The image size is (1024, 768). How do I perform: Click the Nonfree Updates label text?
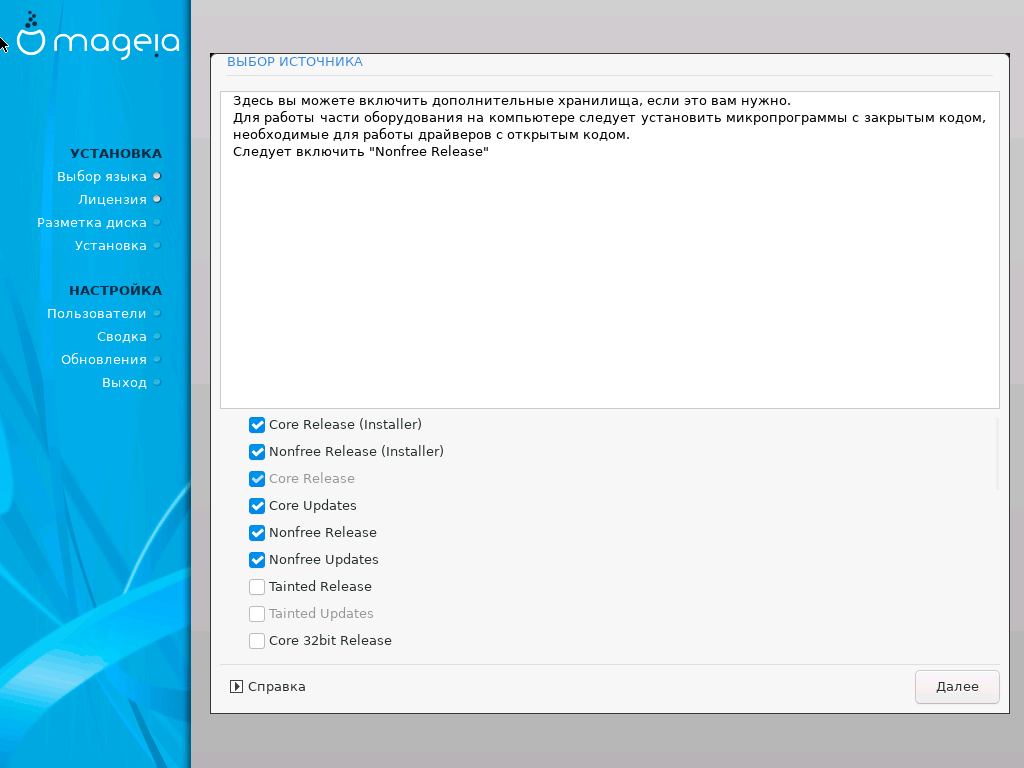pos(323,560)
